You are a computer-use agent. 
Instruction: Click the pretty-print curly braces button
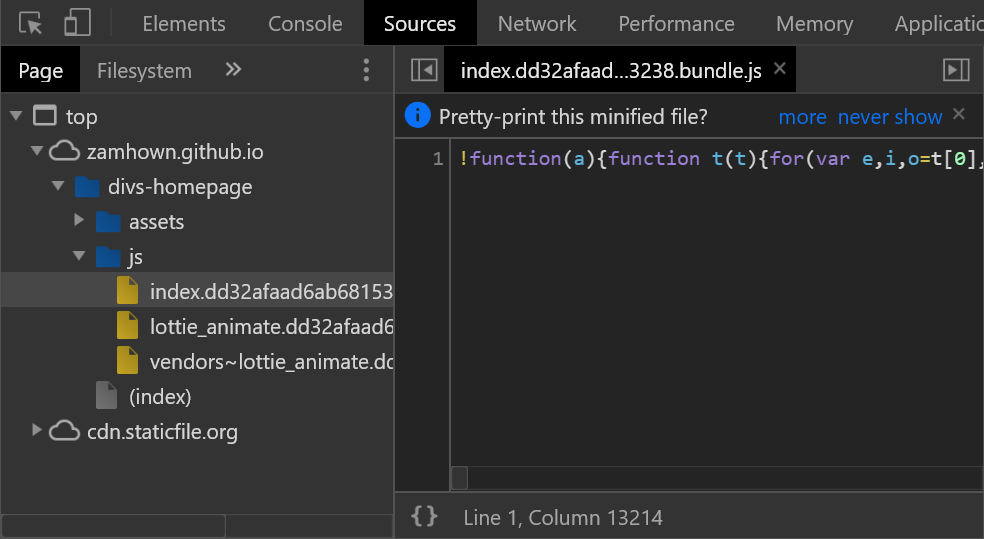[x=424, y=516]
